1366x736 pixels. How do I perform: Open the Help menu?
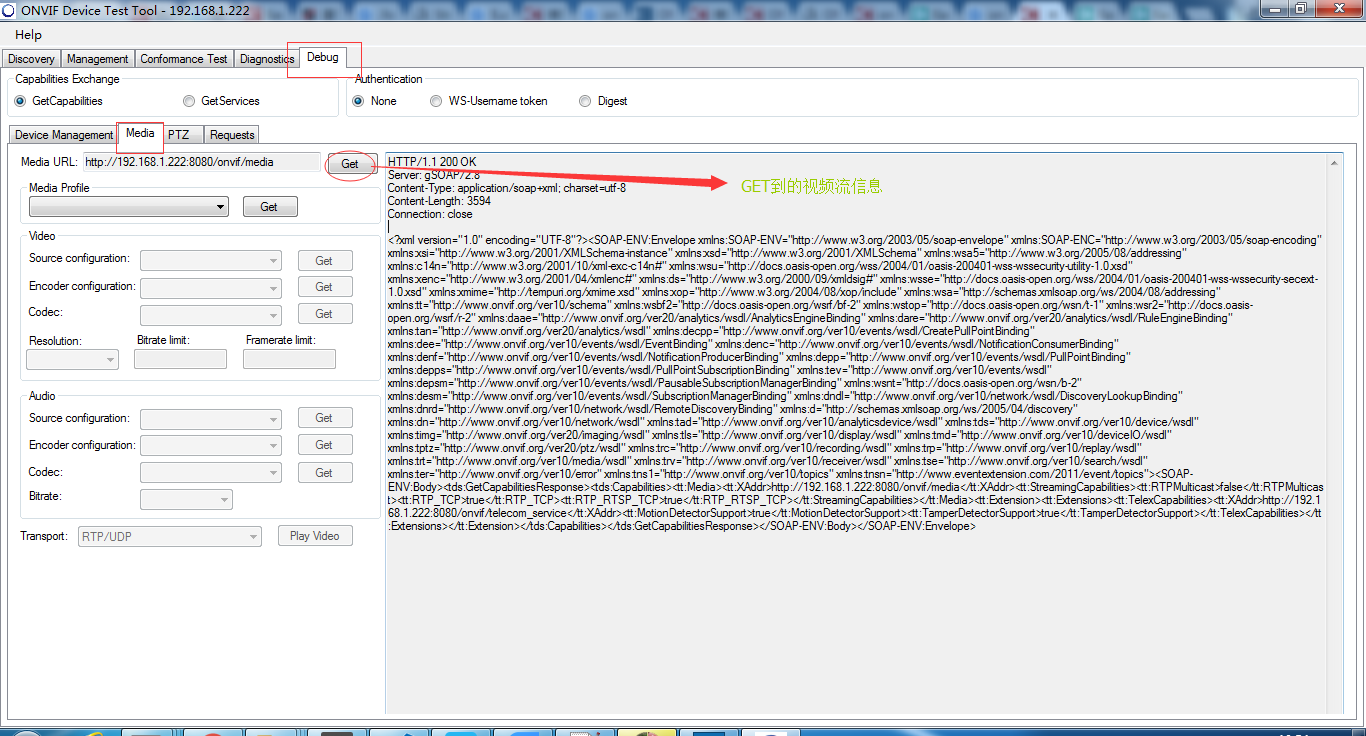(x=28, y=35)
